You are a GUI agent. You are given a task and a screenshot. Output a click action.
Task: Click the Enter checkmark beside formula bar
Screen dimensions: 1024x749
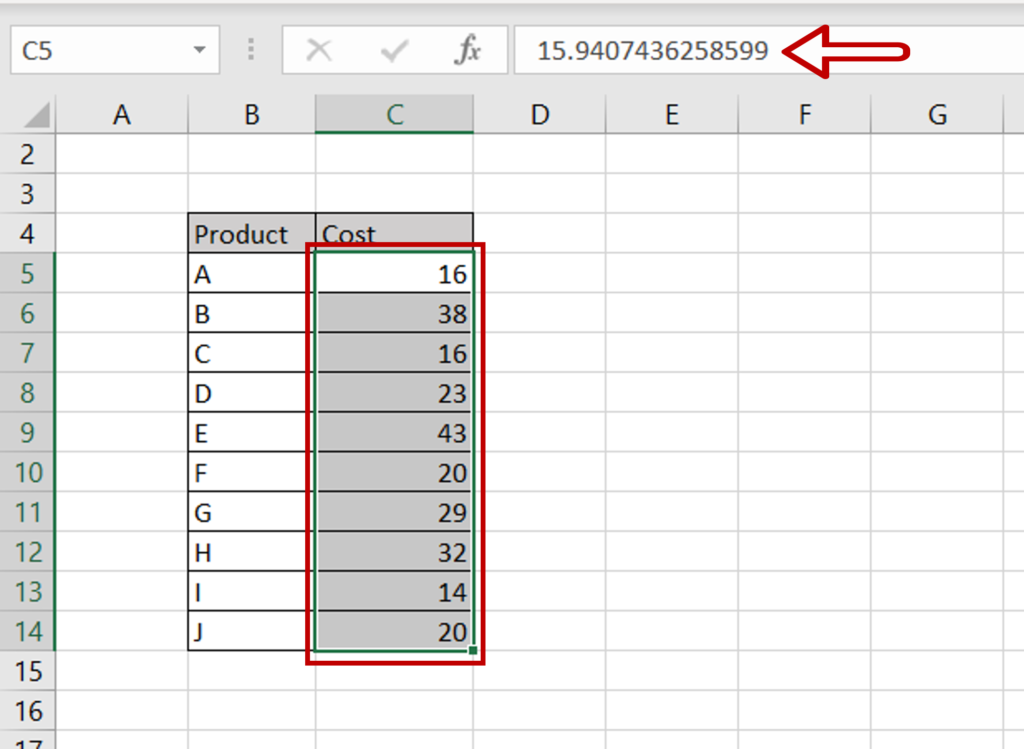tap(394, 51)
